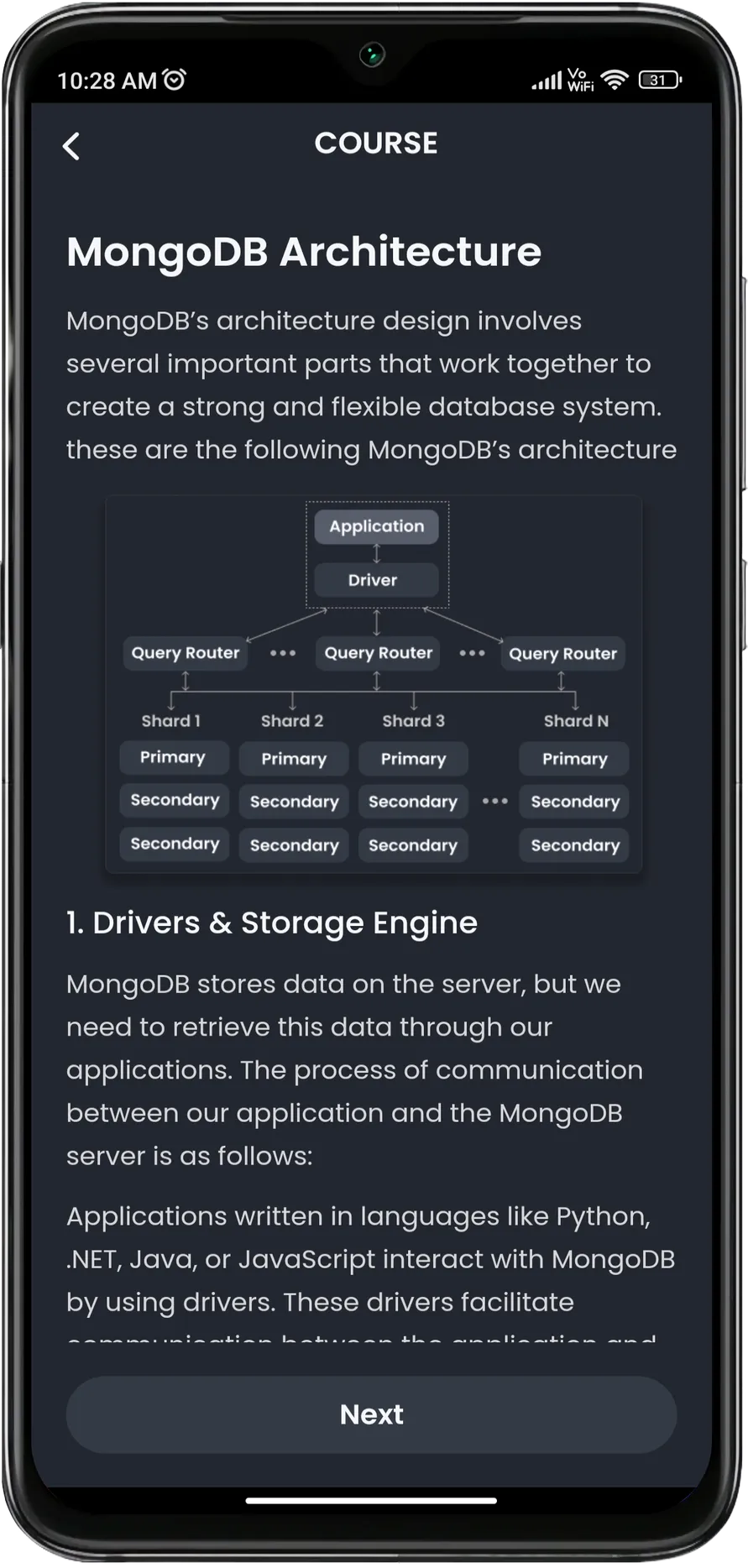Tap the Wi-Fi status icon
Viewport: 748px width, 1568px height.
coord(615,80)
